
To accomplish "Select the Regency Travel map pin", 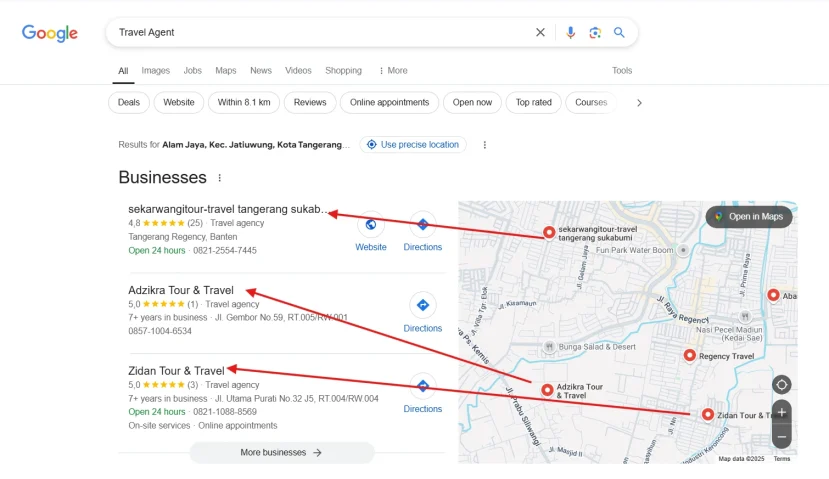I will pos(689,355).
